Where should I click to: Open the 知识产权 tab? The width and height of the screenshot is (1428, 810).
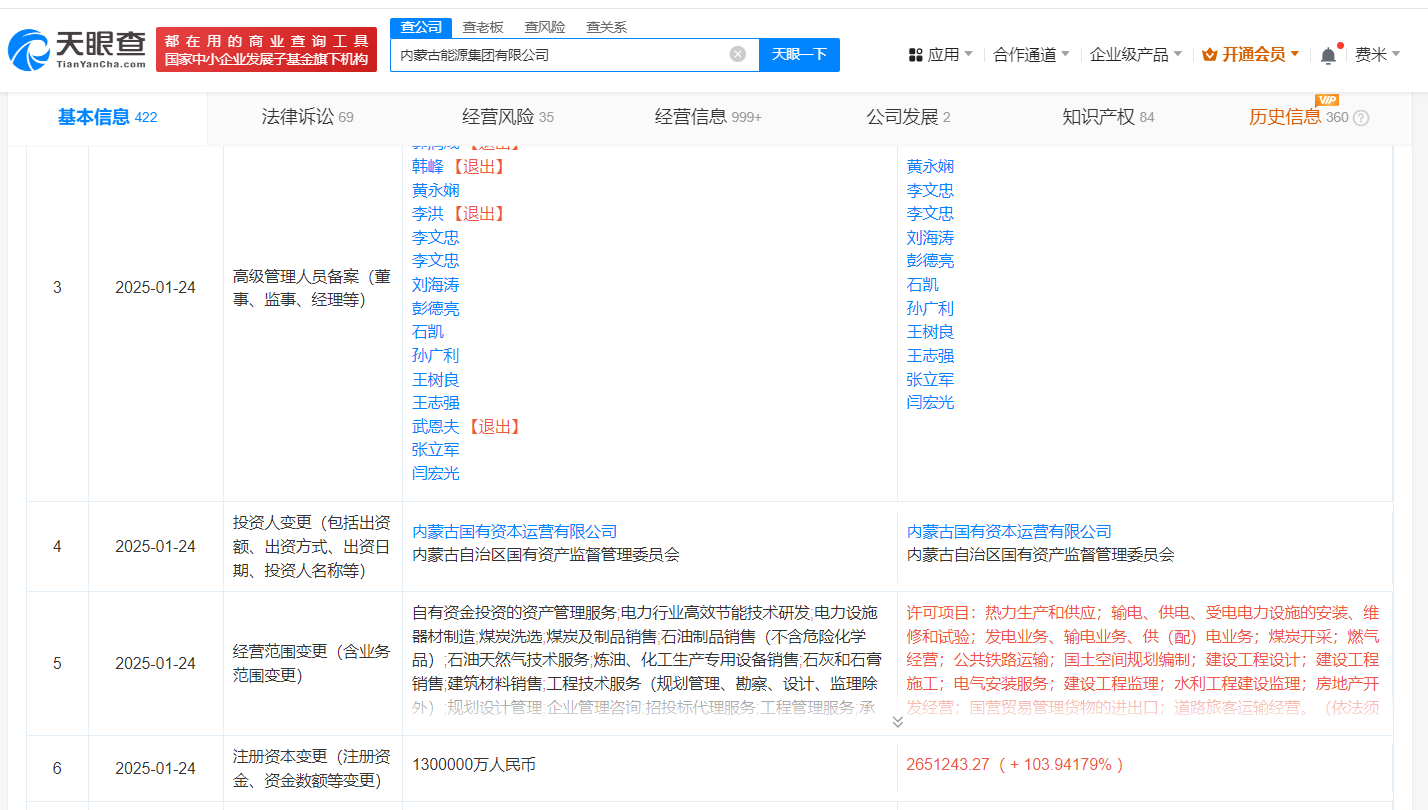pos(1108,117)
